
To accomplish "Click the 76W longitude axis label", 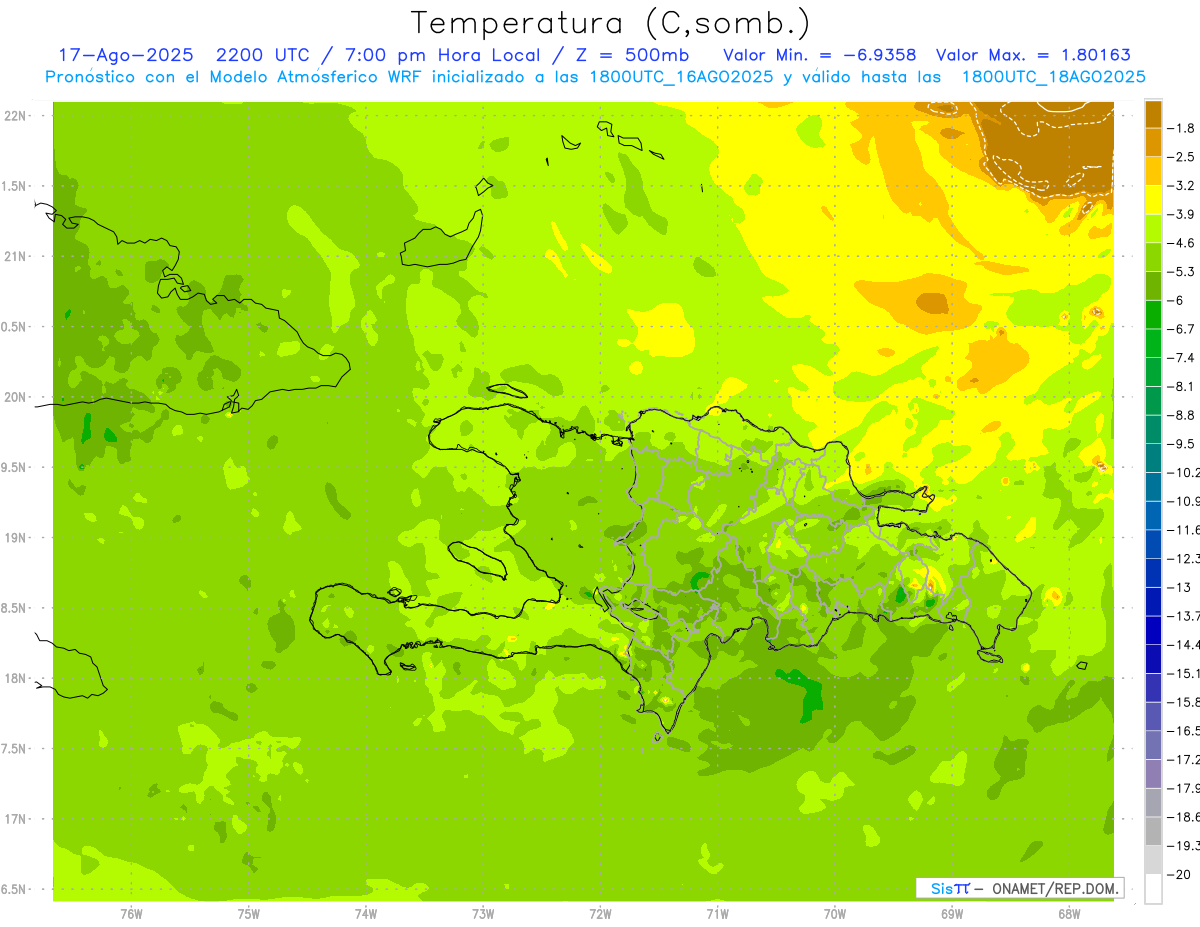I will coord(131,913).
